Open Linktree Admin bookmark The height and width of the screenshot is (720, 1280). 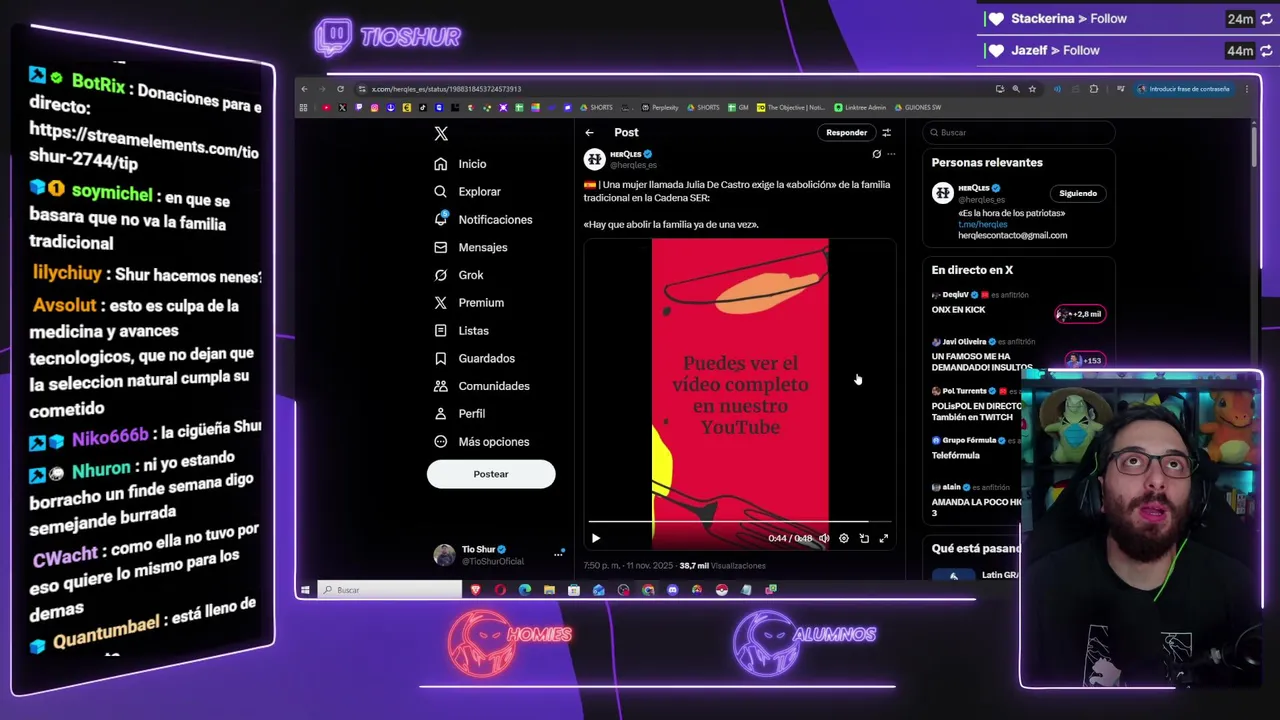tap(860, 107)
